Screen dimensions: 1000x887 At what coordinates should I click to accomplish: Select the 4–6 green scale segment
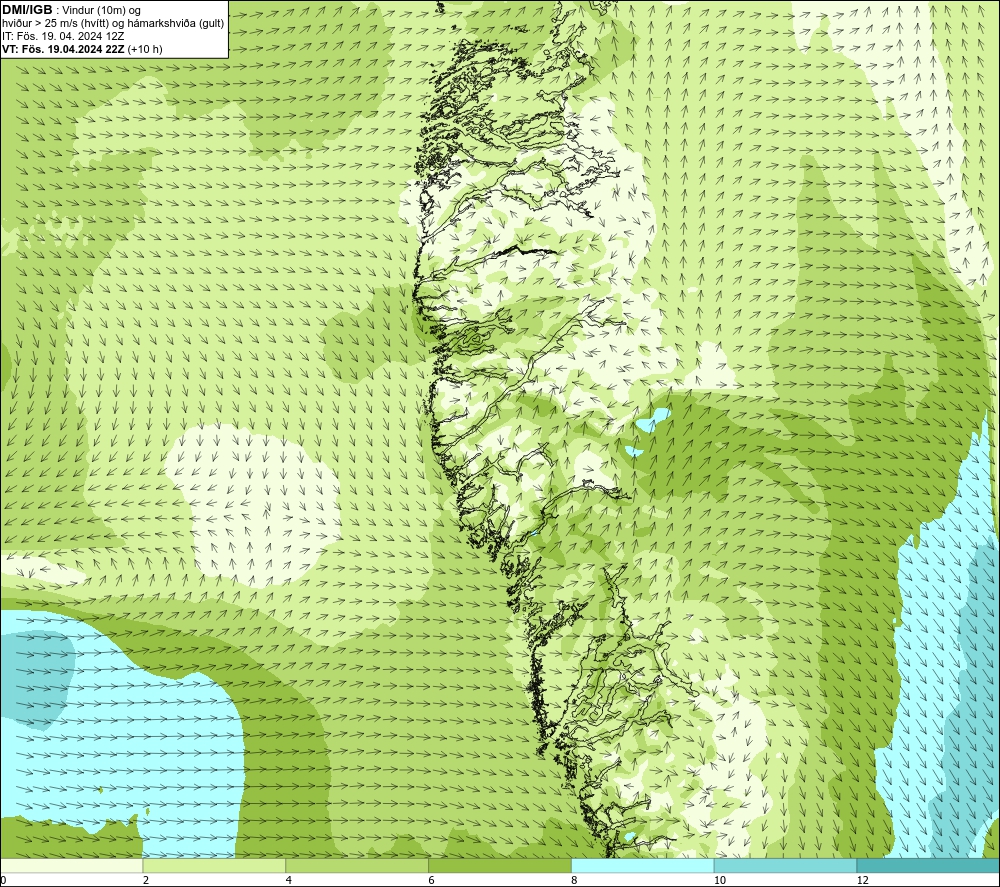(x=357, y=865)
